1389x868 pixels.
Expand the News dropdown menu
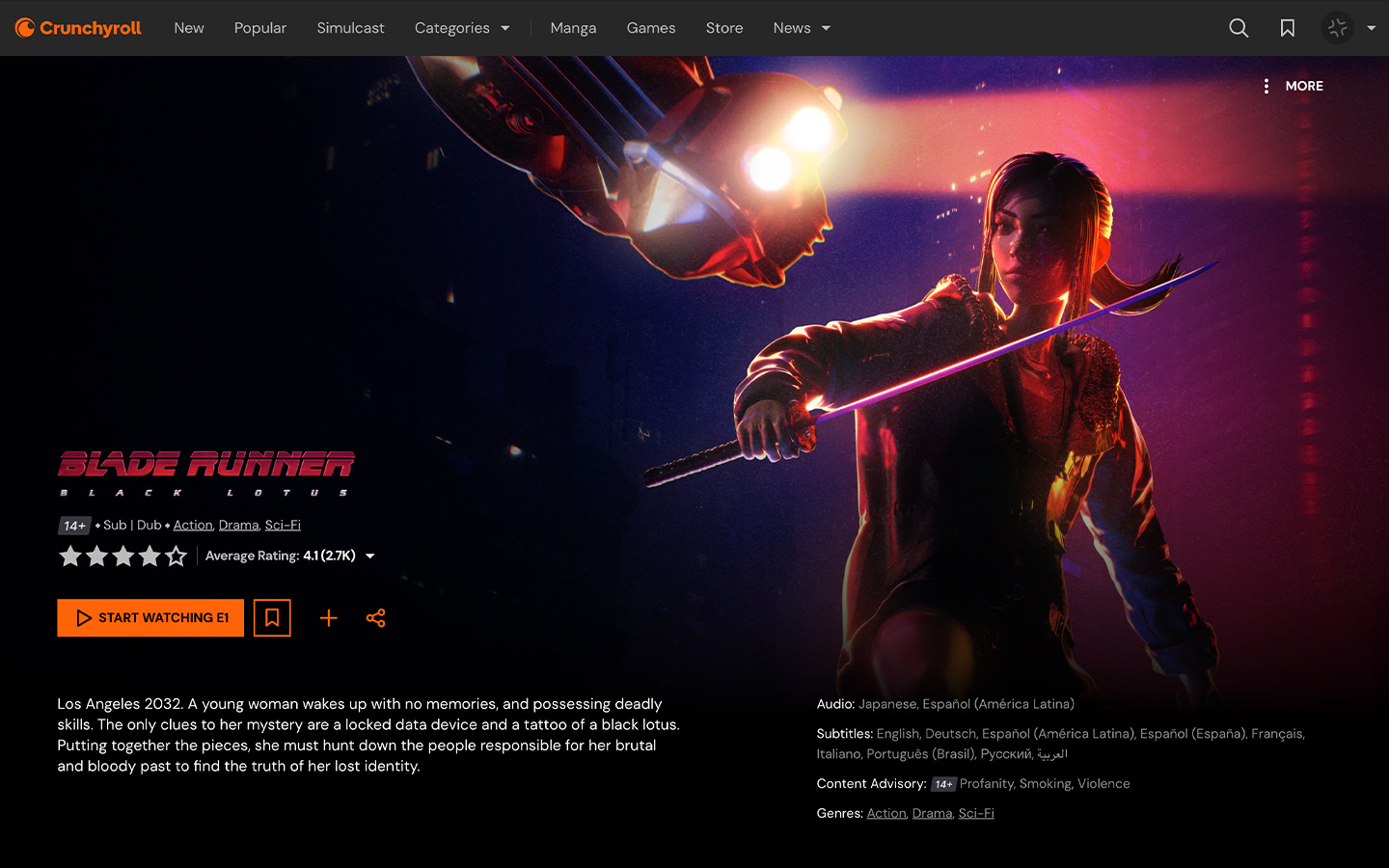(802, 28)
